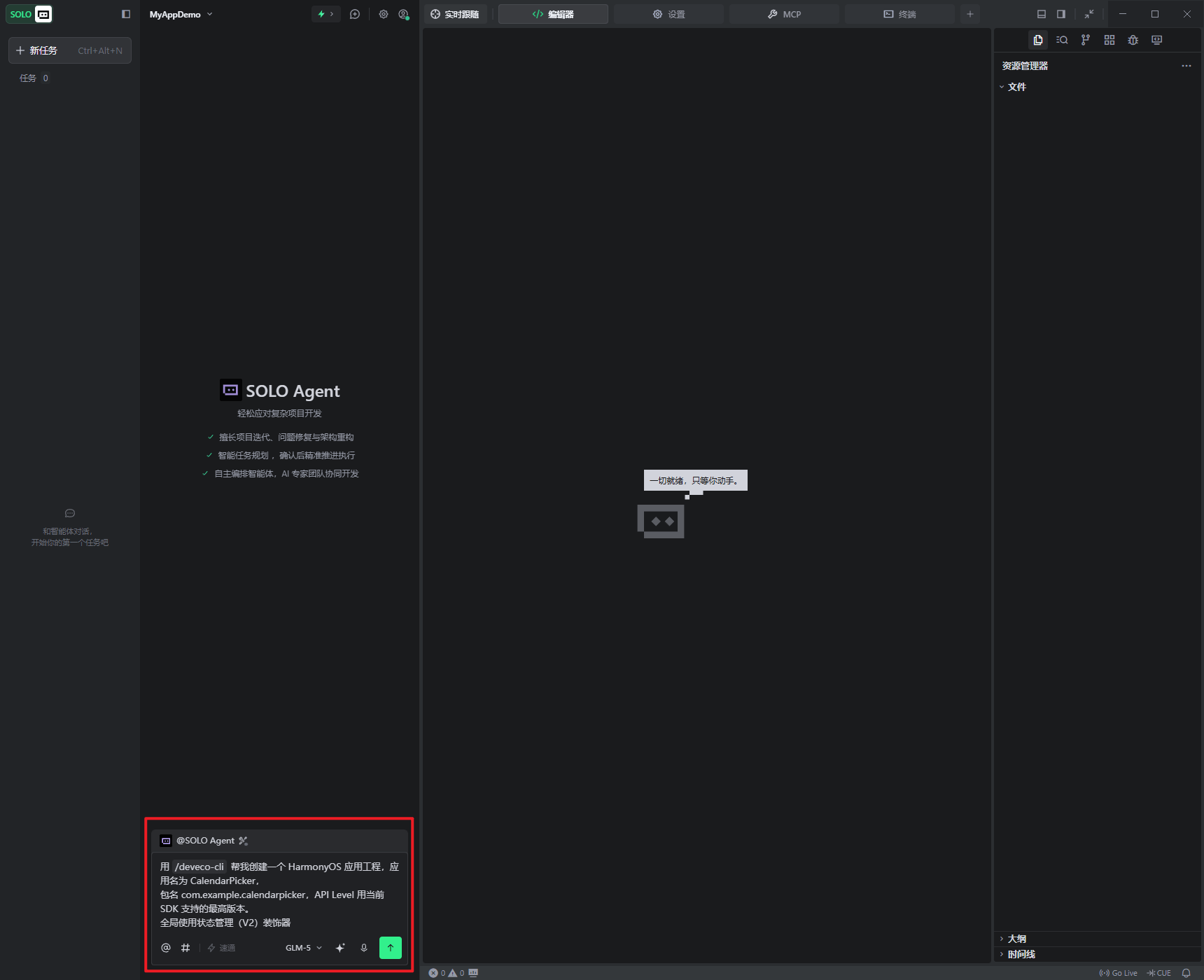Click the @SOLO Agent mention chip
The height and width of the screenshot is (980, 1204).
coord(198,841)
